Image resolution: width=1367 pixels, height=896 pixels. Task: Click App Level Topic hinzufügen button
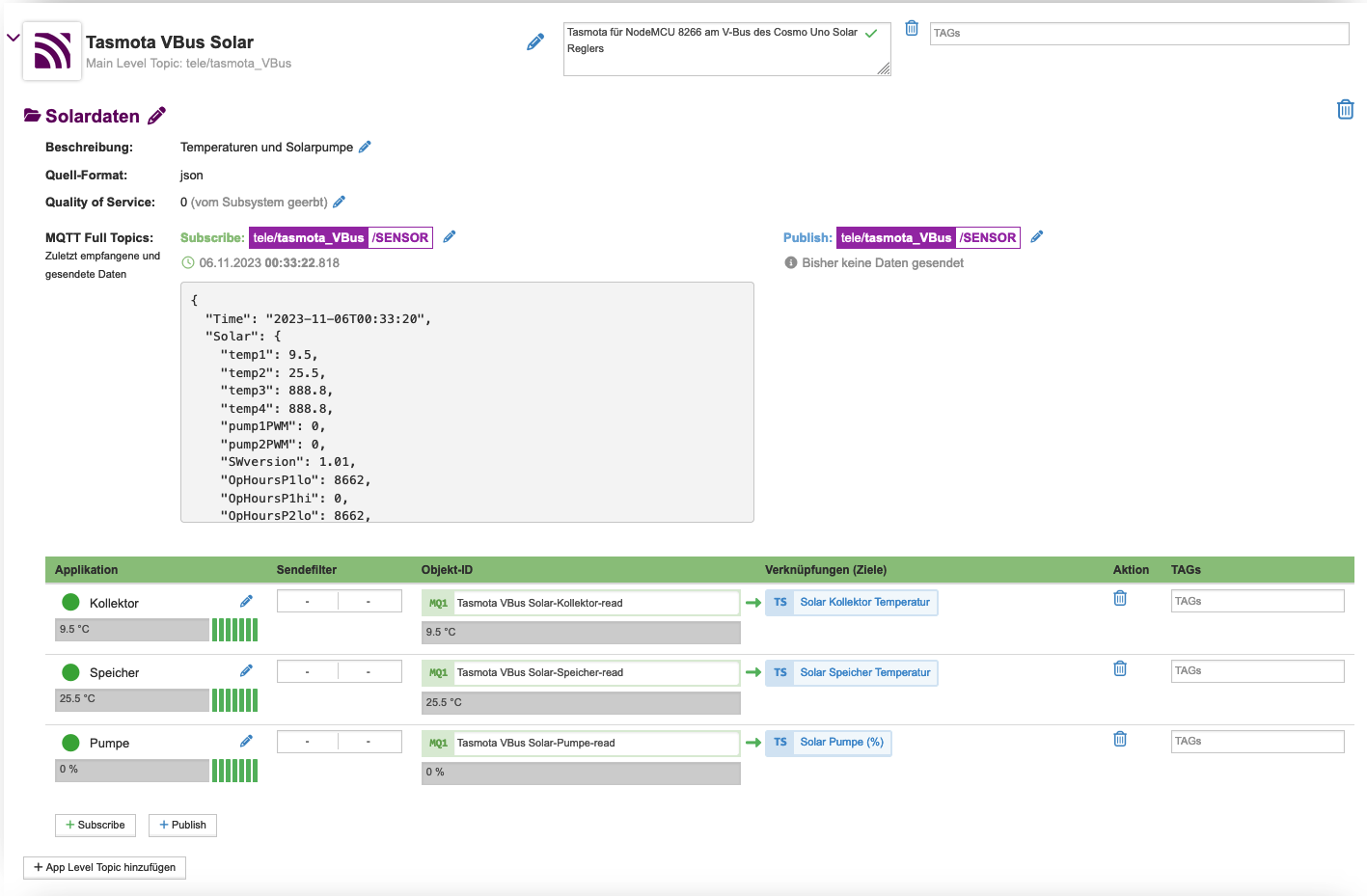coord(104,867)
